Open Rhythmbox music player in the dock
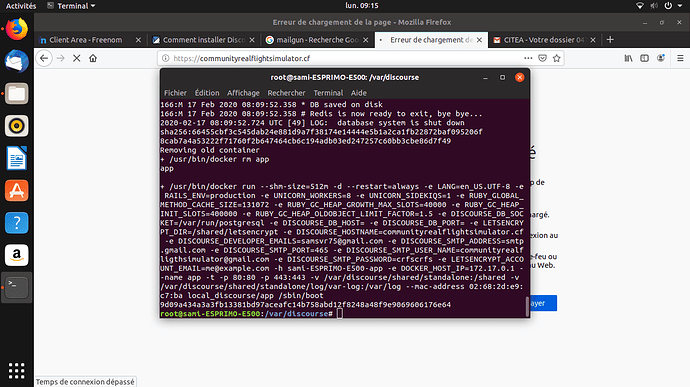This screenshot has width=690, height=387. coord(17,126)
